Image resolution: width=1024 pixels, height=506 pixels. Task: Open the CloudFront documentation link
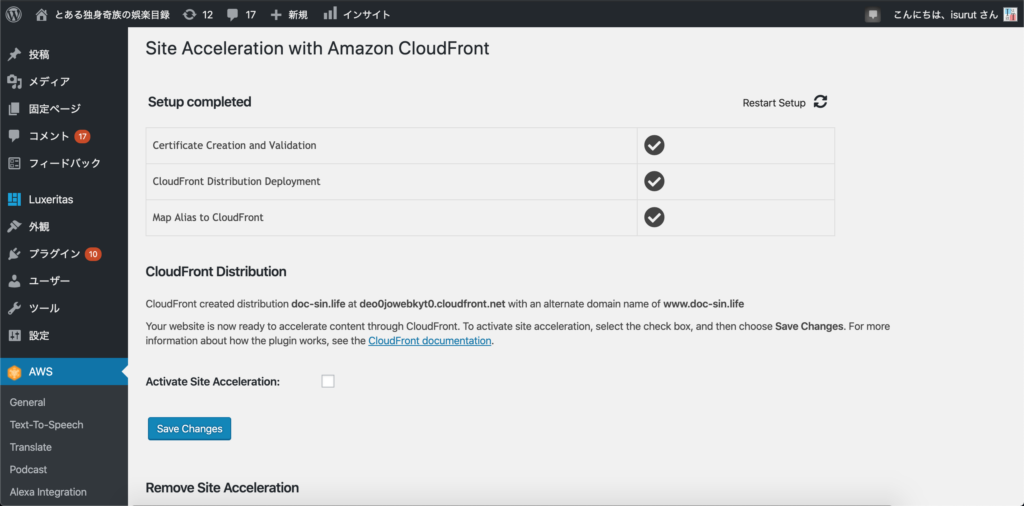[430, 340]
